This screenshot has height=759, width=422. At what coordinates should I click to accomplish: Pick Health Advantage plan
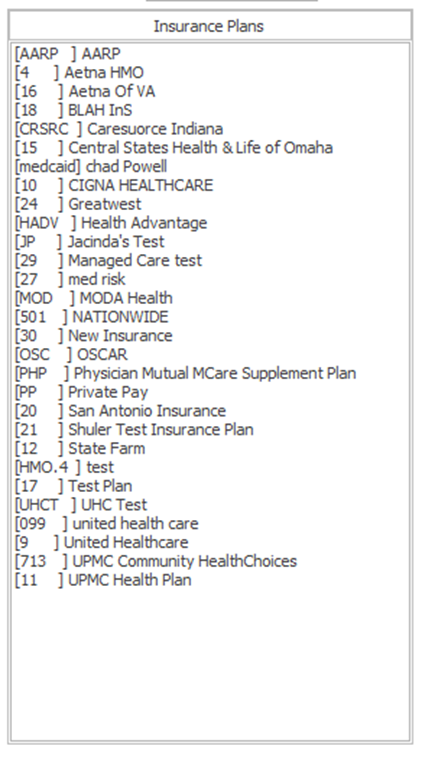click(x=111, y=223)
